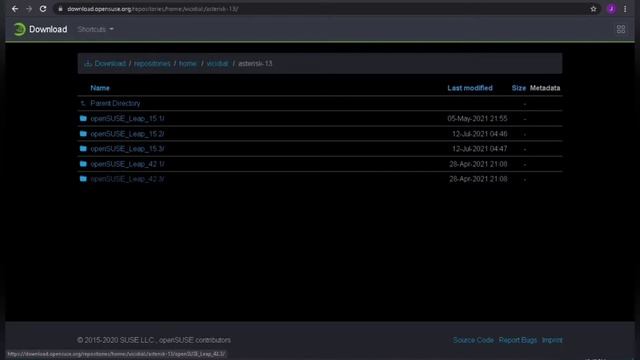Click the lock icon in address bar
Image resolution: width=640 pixels, height=360 pixels.
[60, 9]
